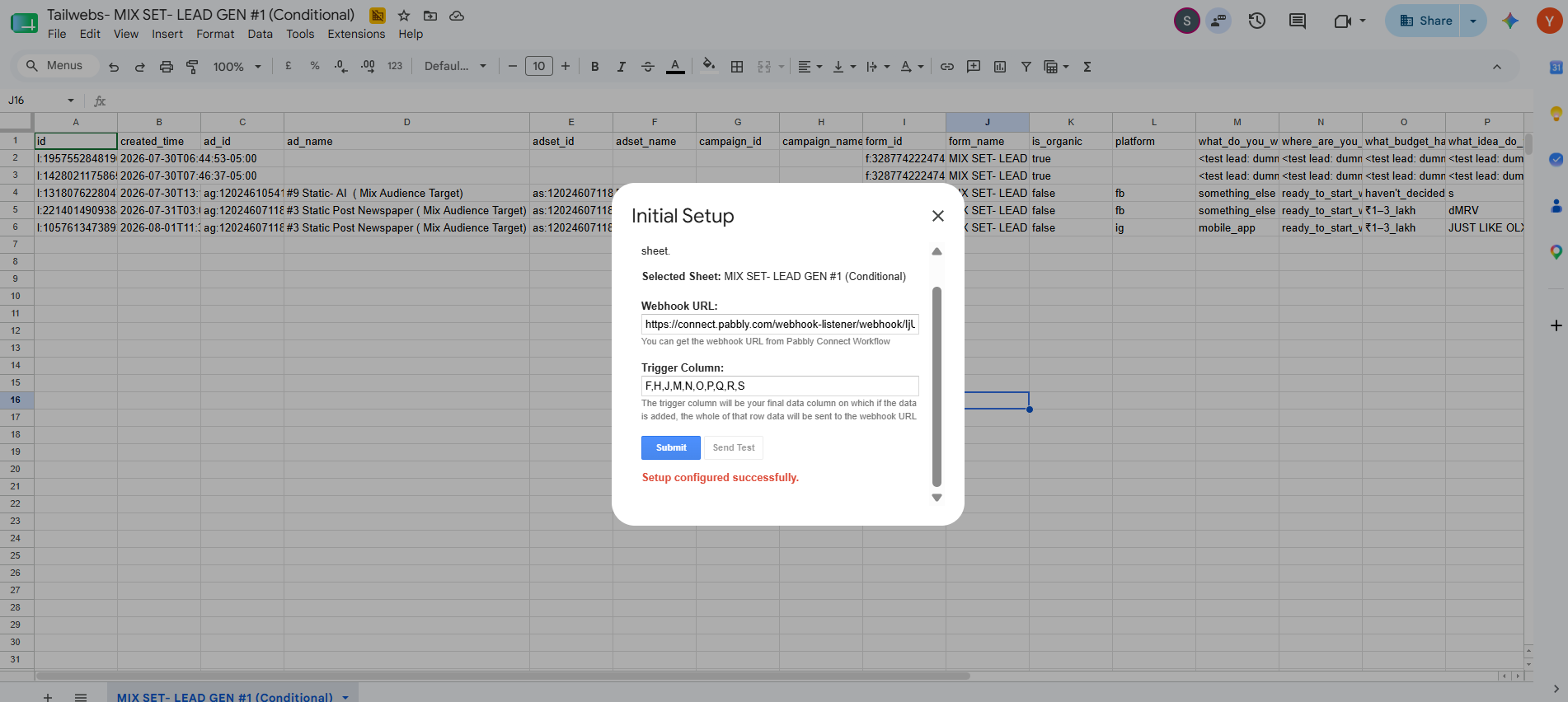The width and height of the screenshot is (1568, 702).
Task: Open the Insert menu
Action: pyautogui.click(x=167, y=34)
